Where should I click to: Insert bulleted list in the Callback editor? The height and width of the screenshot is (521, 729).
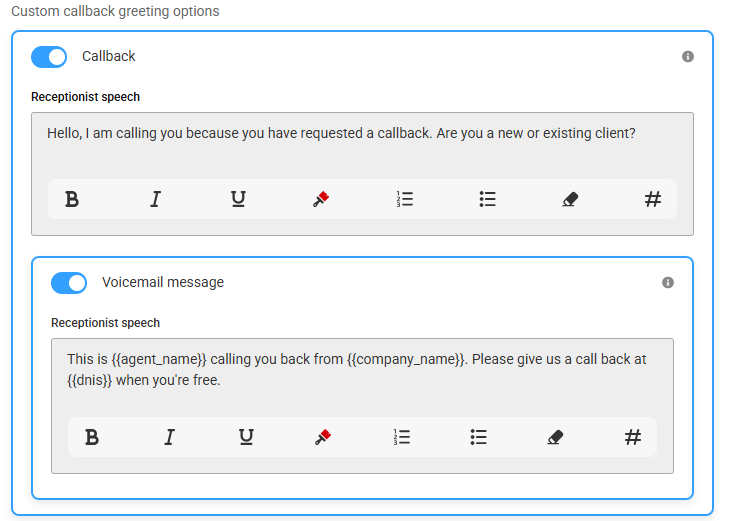[487, 199]
